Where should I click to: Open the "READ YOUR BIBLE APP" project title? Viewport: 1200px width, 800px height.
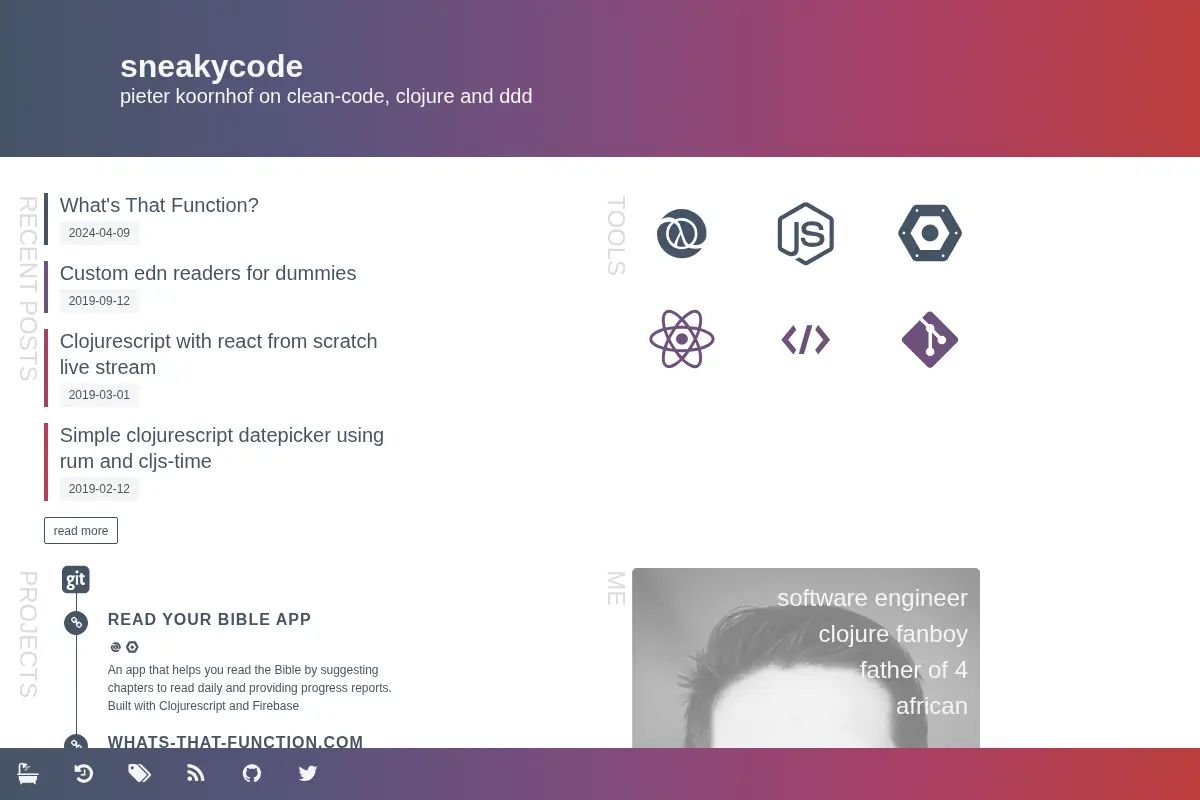(210, 620)
